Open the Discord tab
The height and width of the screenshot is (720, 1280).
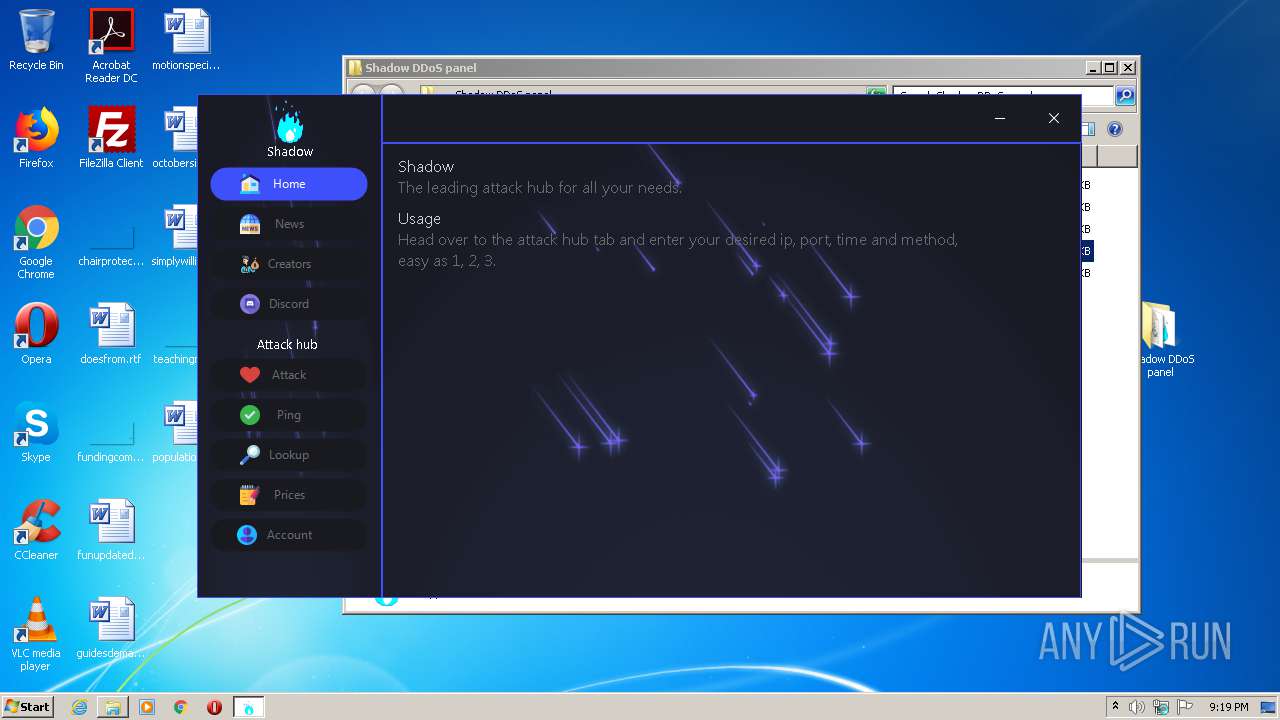coord(288,304)
